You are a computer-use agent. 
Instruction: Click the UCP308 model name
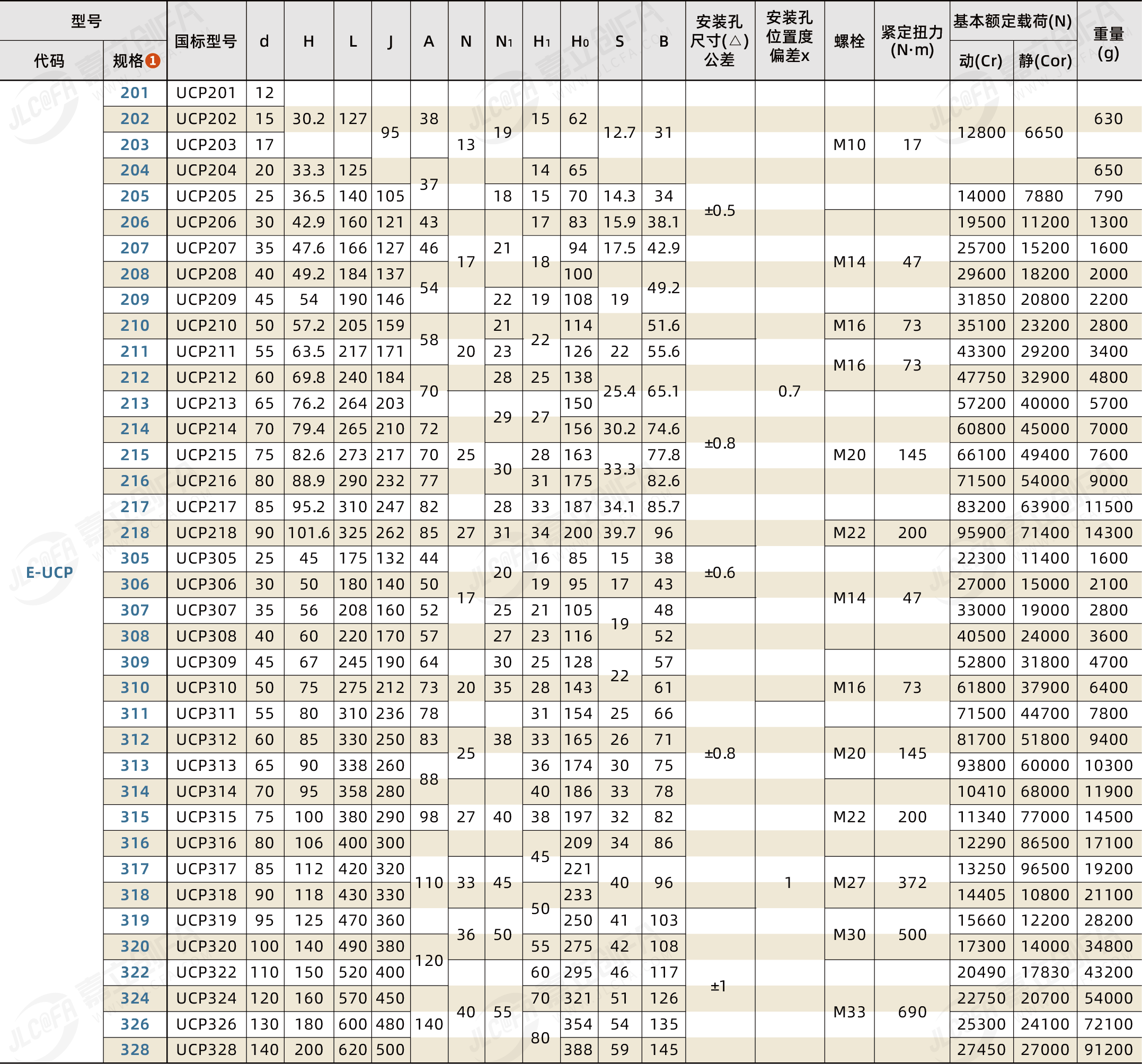click(206, 636)
